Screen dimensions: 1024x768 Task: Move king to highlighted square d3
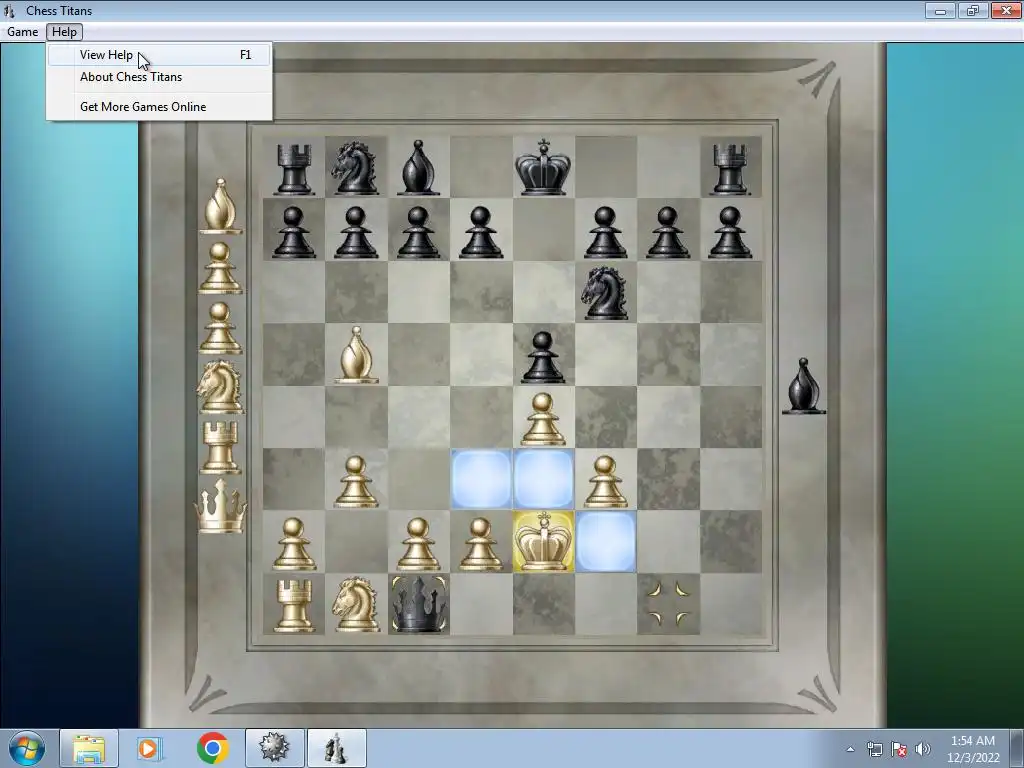click(x=481, y=479)
